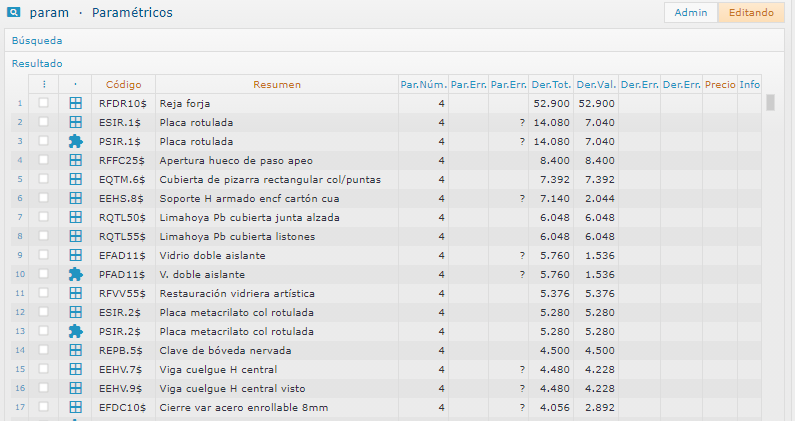Viewport: 795px width, 421px height.
Task: Click the grid icon for EQTM.6$ row
Action: 75,179
